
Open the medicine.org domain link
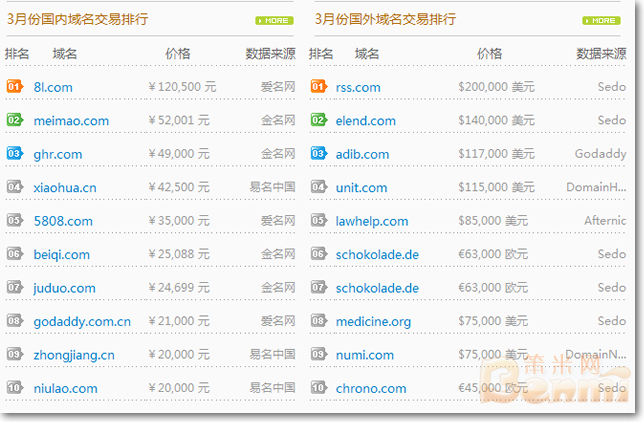pyautogui.click(x=373, y=322)
